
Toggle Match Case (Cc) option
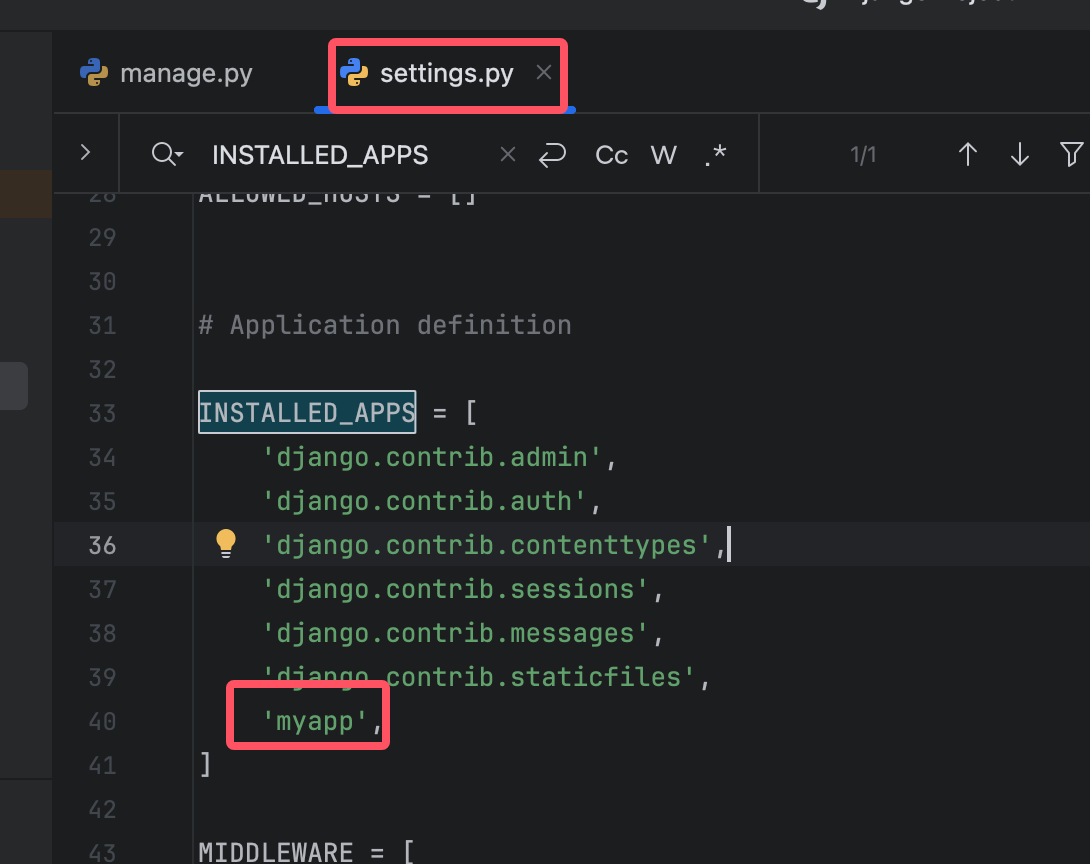pos(611,155)
